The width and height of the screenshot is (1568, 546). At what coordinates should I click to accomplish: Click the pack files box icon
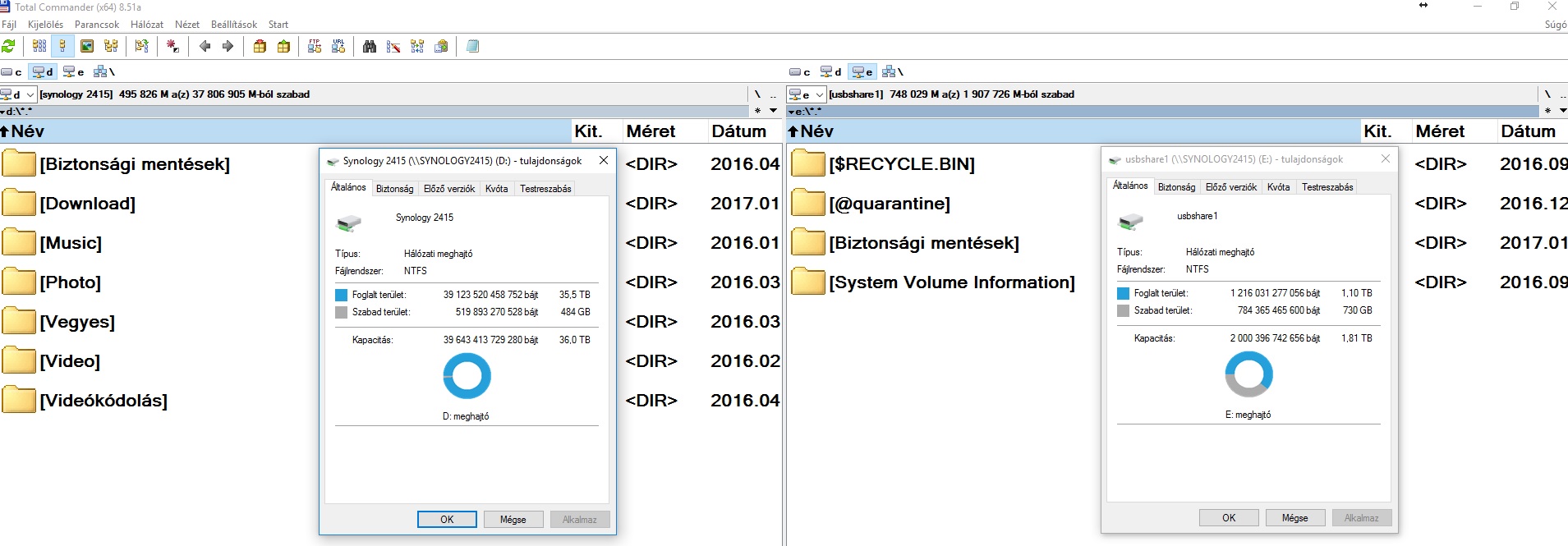260,46
